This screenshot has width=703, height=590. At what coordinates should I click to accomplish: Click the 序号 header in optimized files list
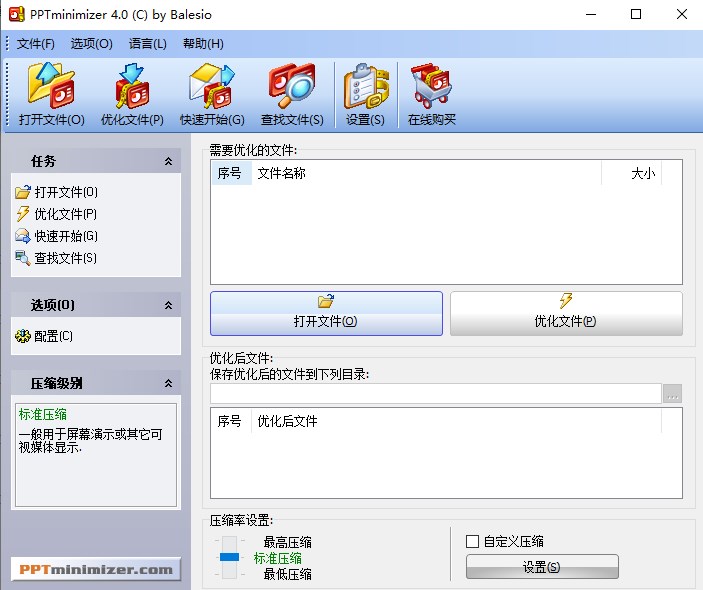(231, 421)
